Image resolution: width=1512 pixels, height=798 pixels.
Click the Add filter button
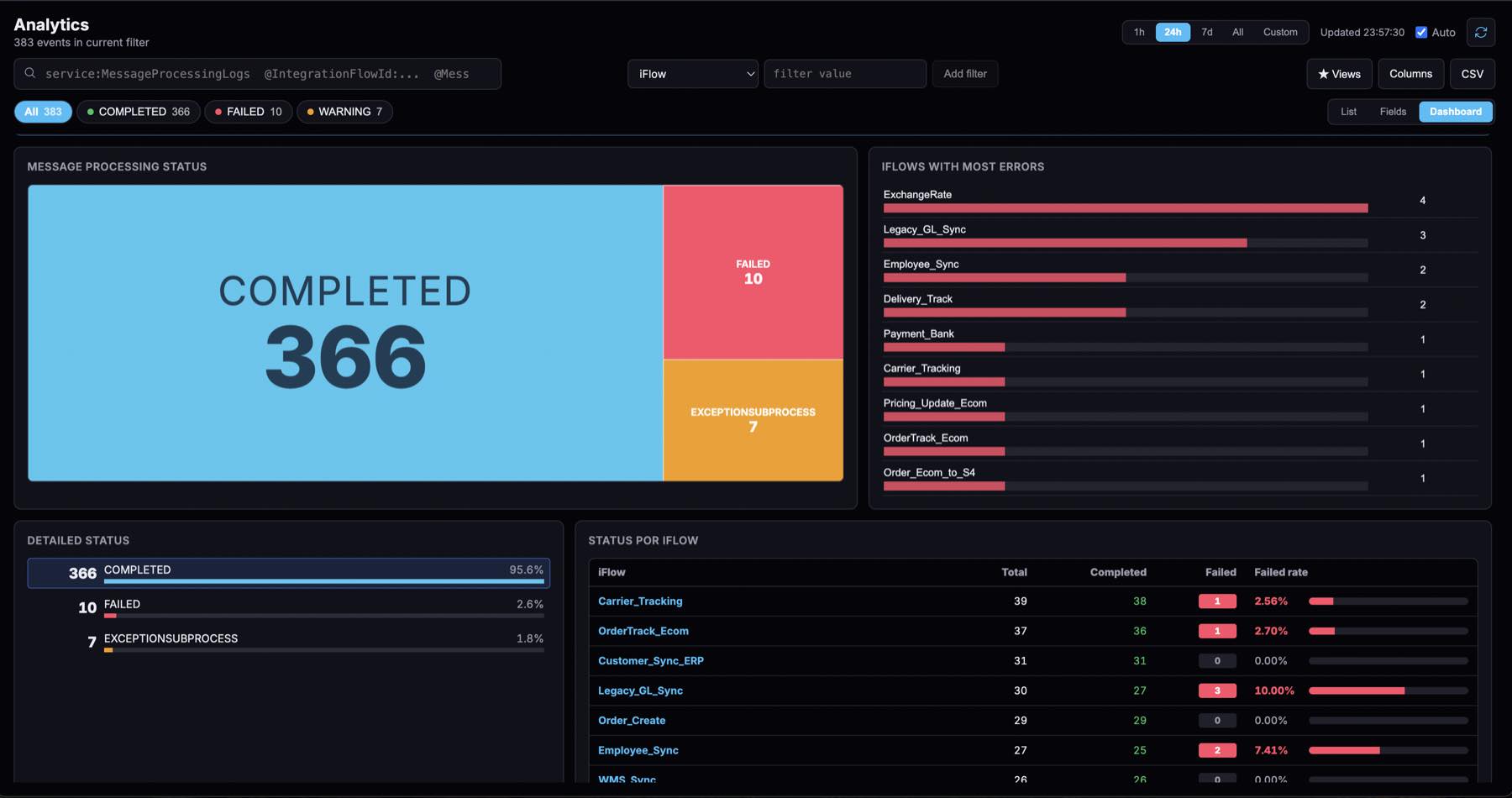pos(965,74)
